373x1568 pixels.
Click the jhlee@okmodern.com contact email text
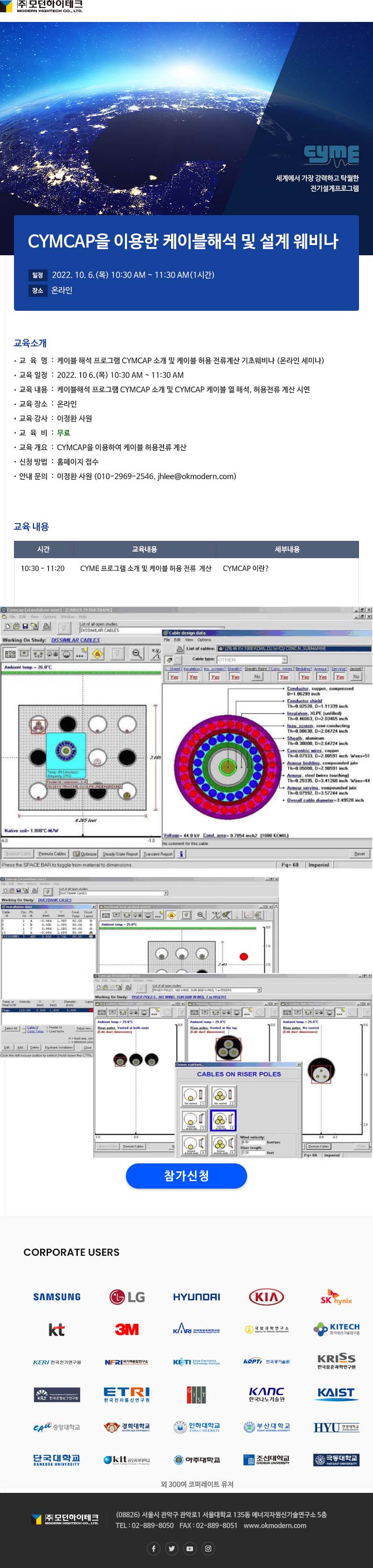(196, 476)
